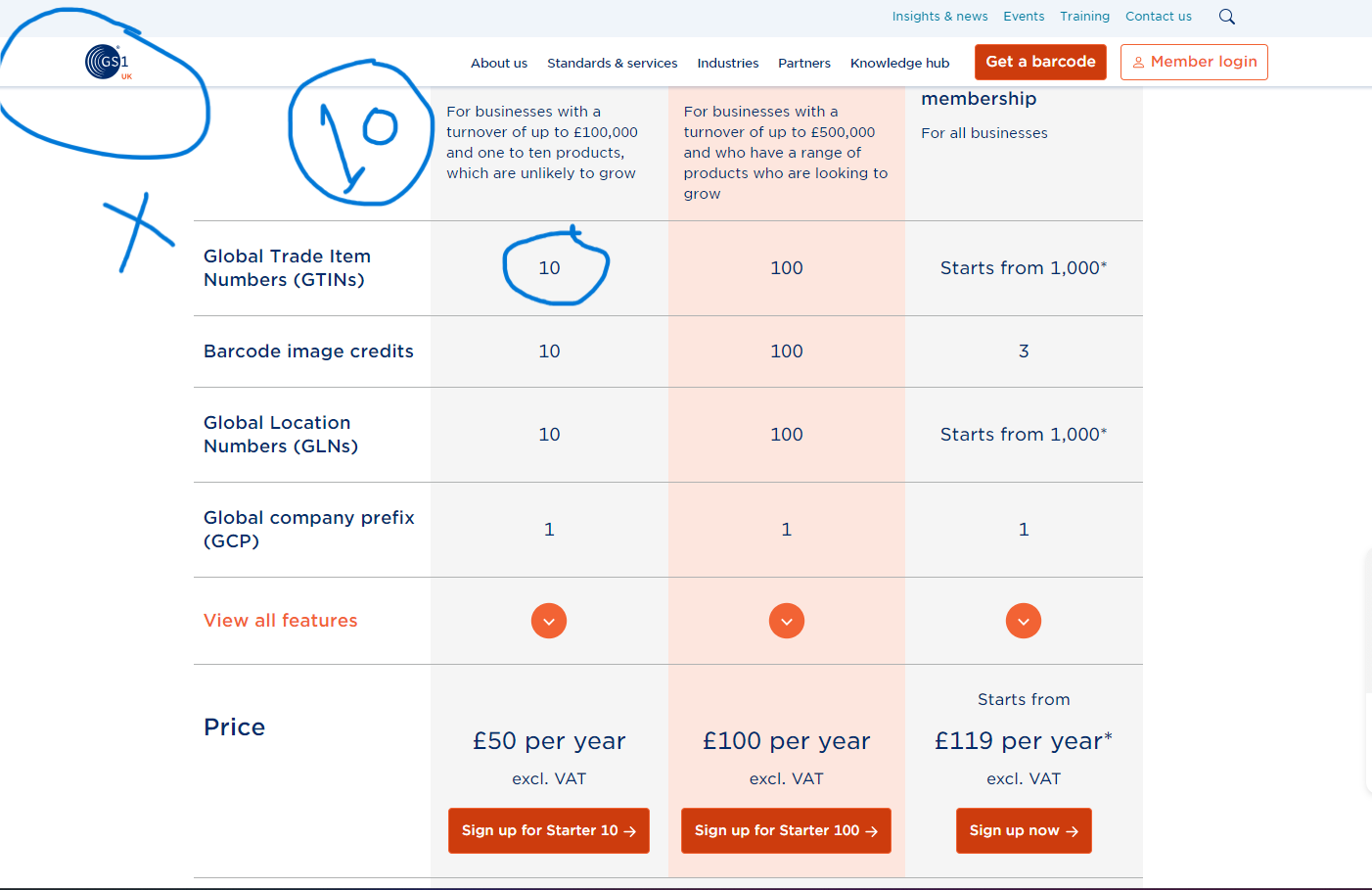Open View all features link
Image resolution: width=1372 pixels, height=890 pixels.
pos(281,621)
